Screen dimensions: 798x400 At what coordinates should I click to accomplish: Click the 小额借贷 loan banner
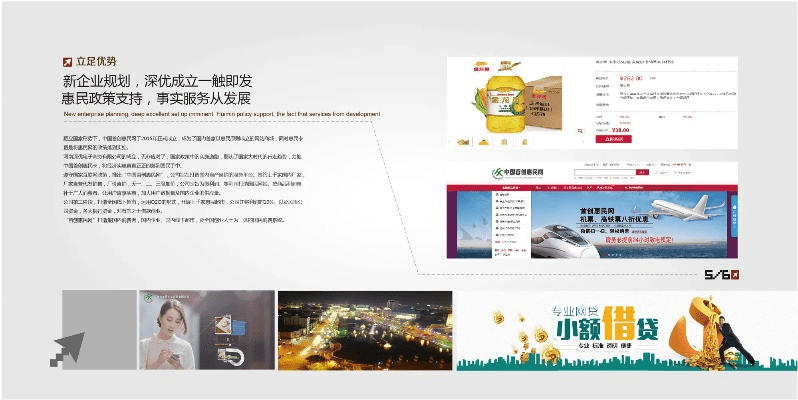[x=627, y=330]
